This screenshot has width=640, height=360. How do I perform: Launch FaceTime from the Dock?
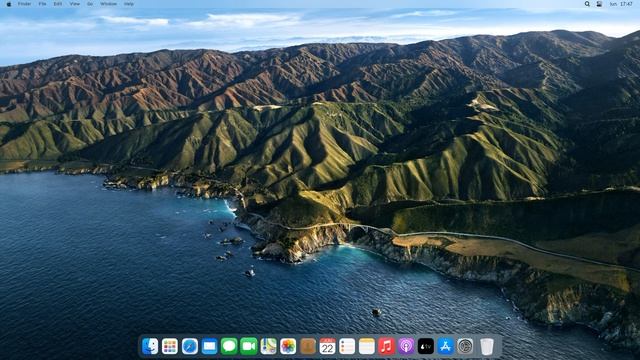coord(249,347)
